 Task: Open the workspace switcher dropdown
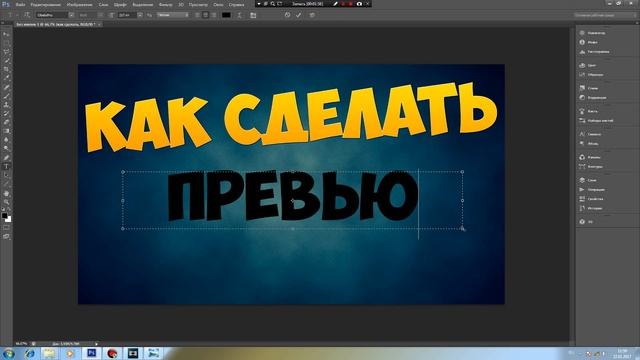click(x=605, y=15)
